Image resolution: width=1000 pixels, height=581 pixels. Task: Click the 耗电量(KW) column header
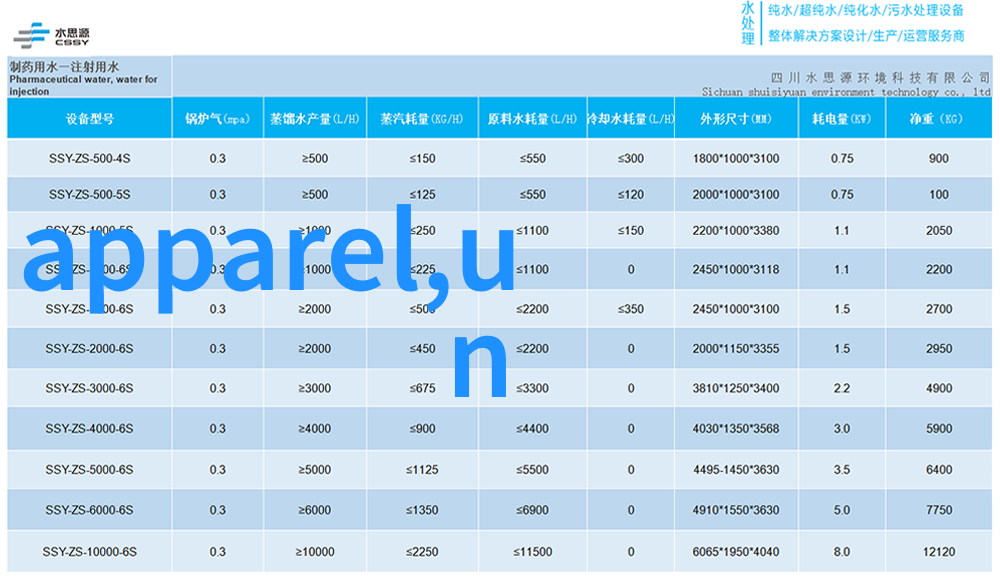841,119
